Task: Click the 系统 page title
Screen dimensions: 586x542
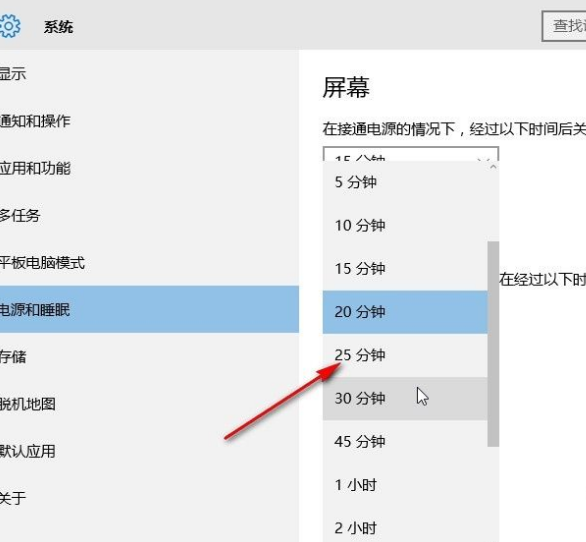Action: (x=58, y=27)
